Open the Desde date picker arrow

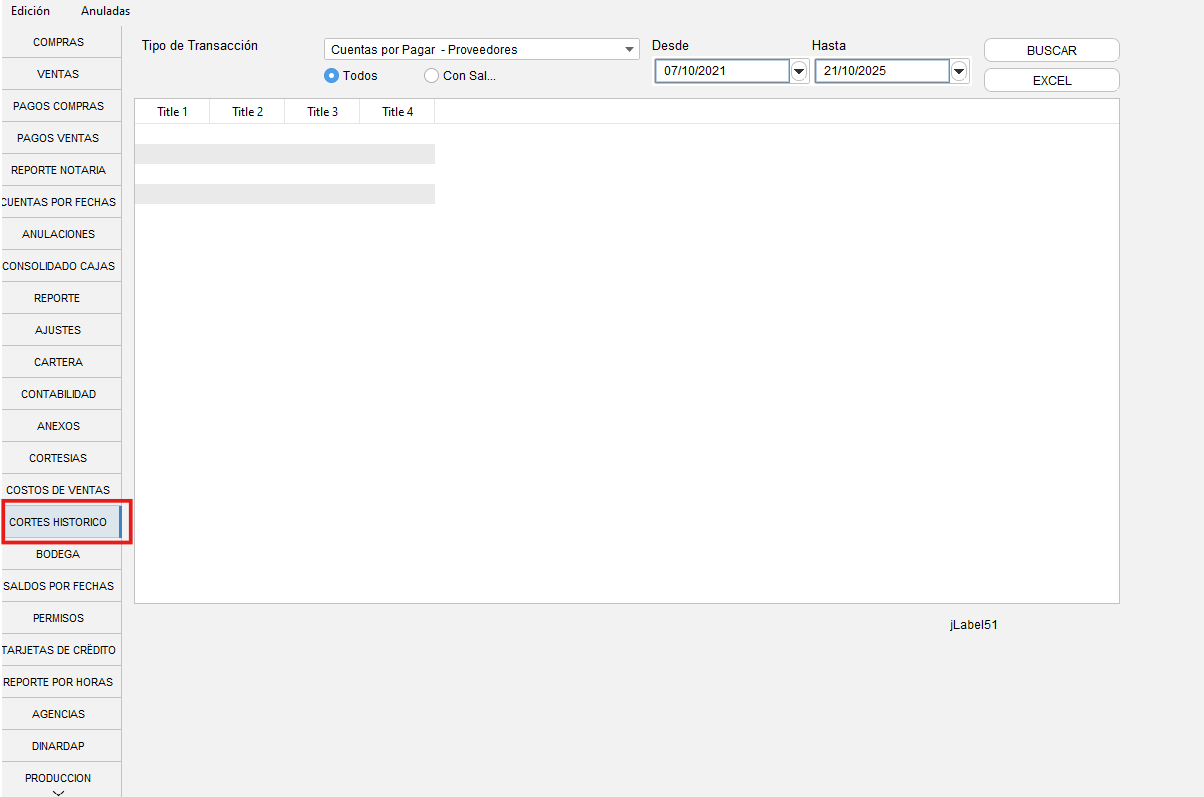[x=799, y=71]
